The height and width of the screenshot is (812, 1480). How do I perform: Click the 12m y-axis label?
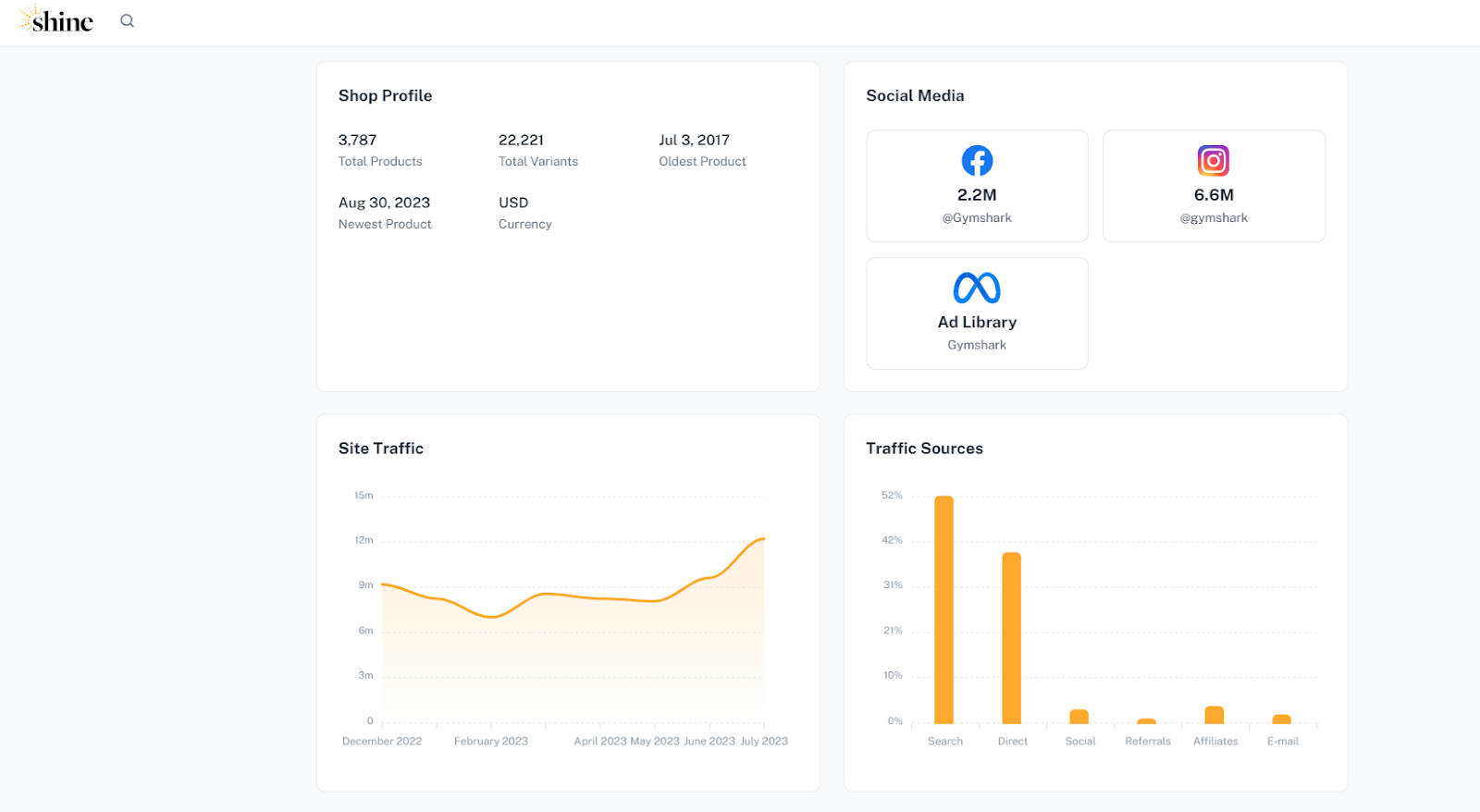tap(364, 540)
